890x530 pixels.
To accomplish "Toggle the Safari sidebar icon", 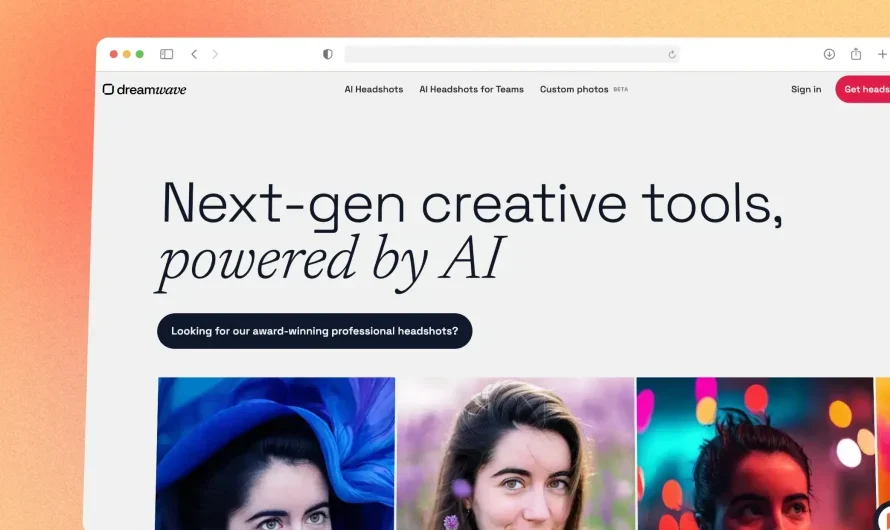I will click(x=166, y=54).
